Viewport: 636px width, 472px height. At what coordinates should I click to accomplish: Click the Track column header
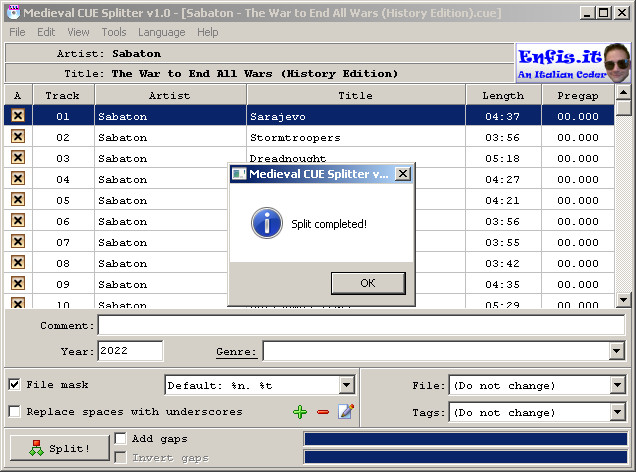click(63, 95)
